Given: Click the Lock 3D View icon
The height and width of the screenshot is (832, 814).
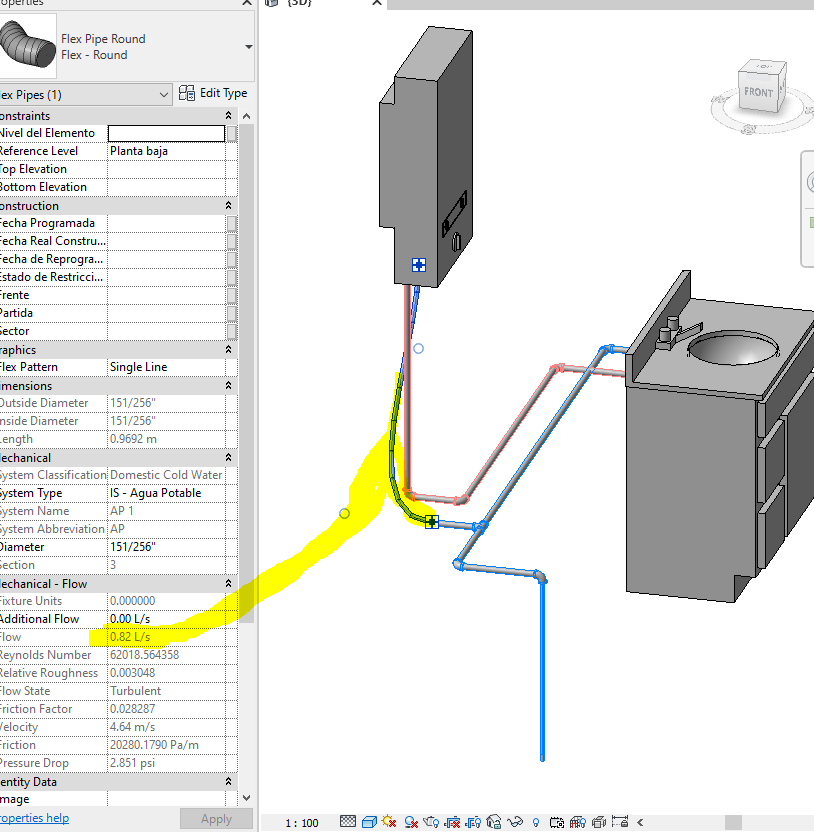Looking at the screenshot, I should coord(494,820).
